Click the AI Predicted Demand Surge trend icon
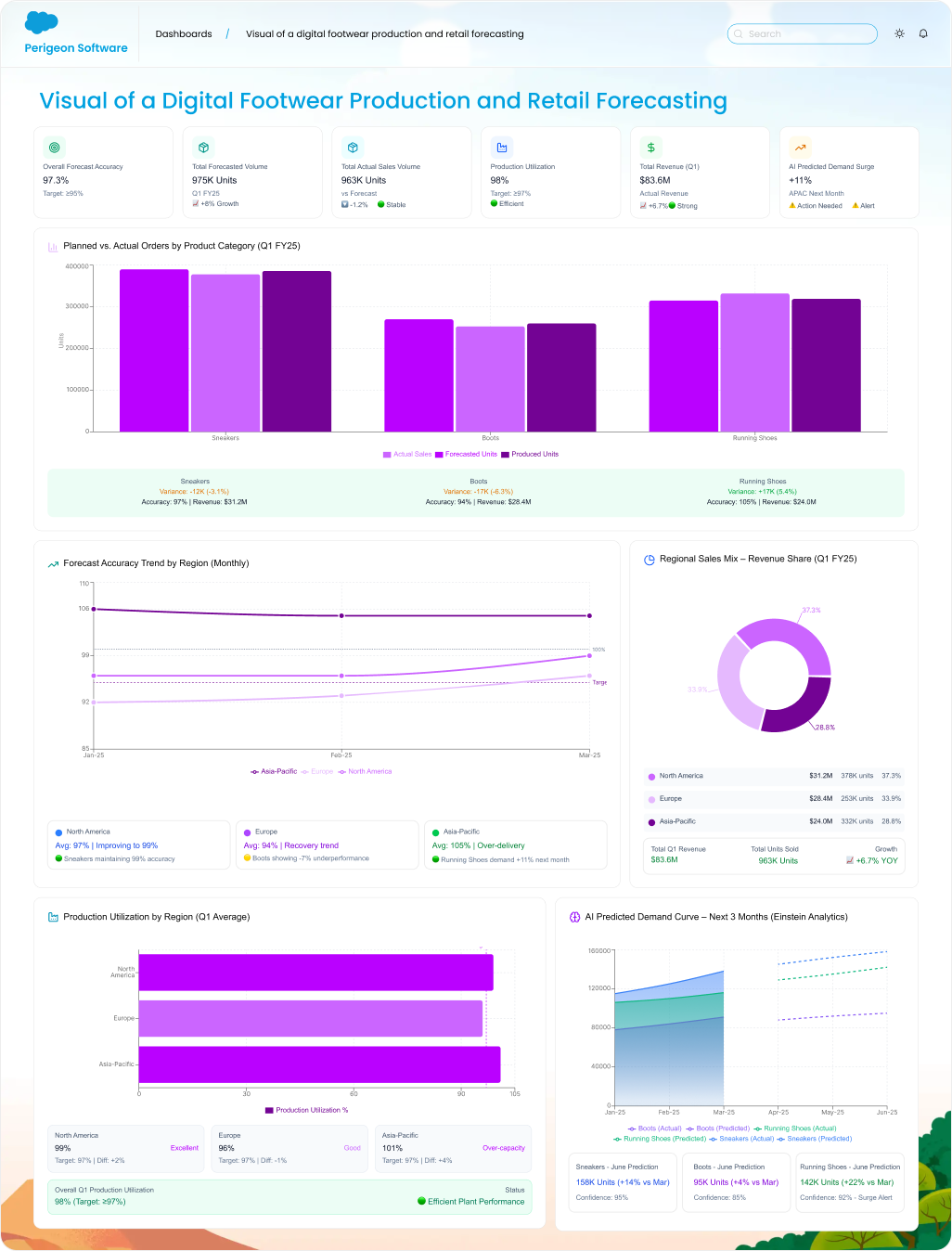 pyautogui.click(x=800, y=148)
